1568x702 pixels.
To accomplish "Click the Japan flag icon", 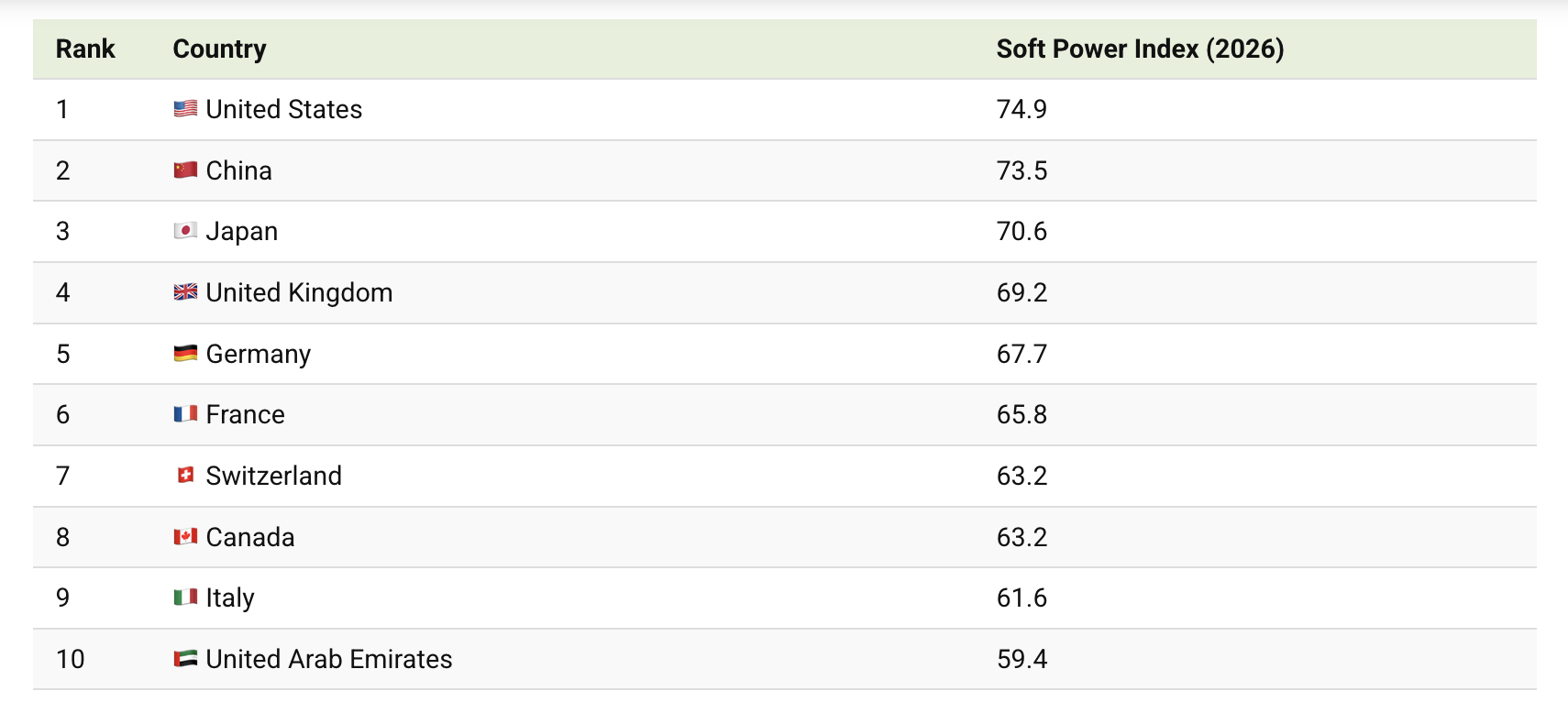I will [x=185, y=231].
